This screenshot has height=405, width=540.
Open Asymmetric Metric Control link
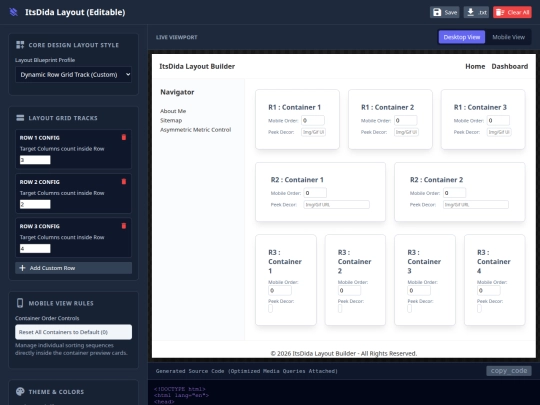point(195,129)
